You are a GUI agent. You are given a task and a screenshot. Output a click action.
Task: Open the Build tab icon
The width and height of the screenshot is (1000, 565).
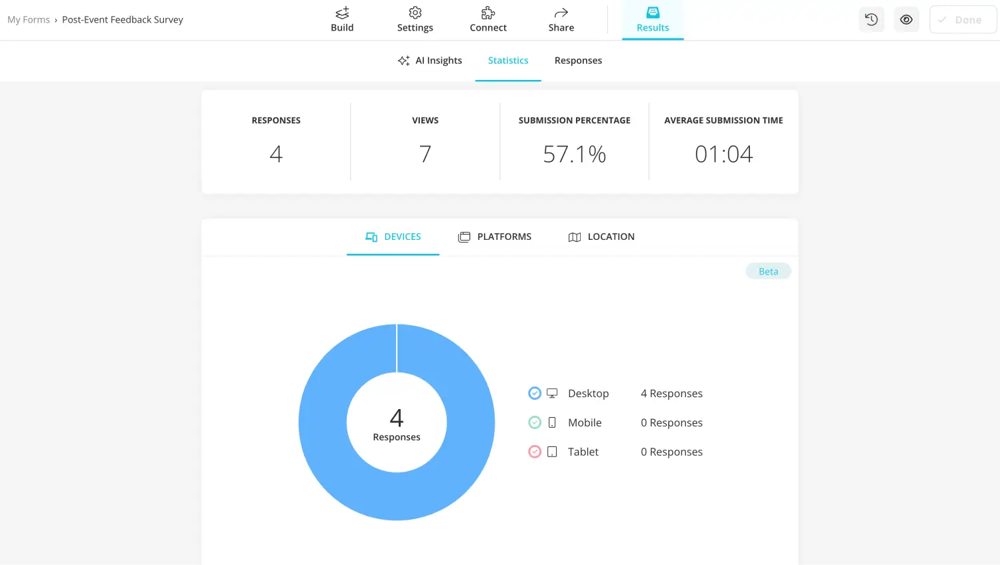coord(342,13)
